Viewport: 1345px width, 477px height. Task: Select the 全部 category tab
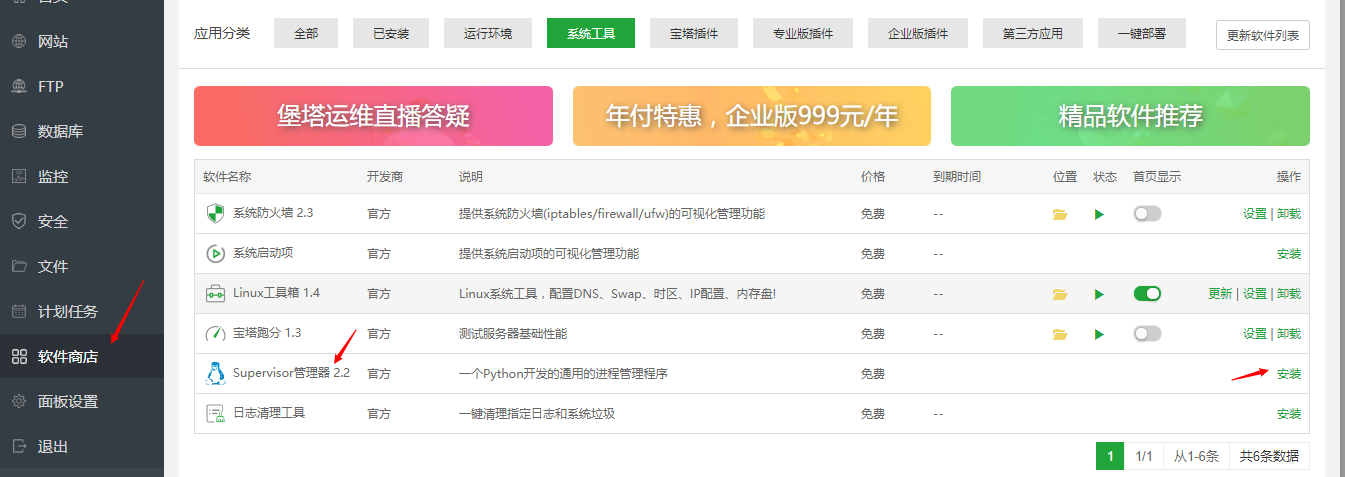coord(306,33)
